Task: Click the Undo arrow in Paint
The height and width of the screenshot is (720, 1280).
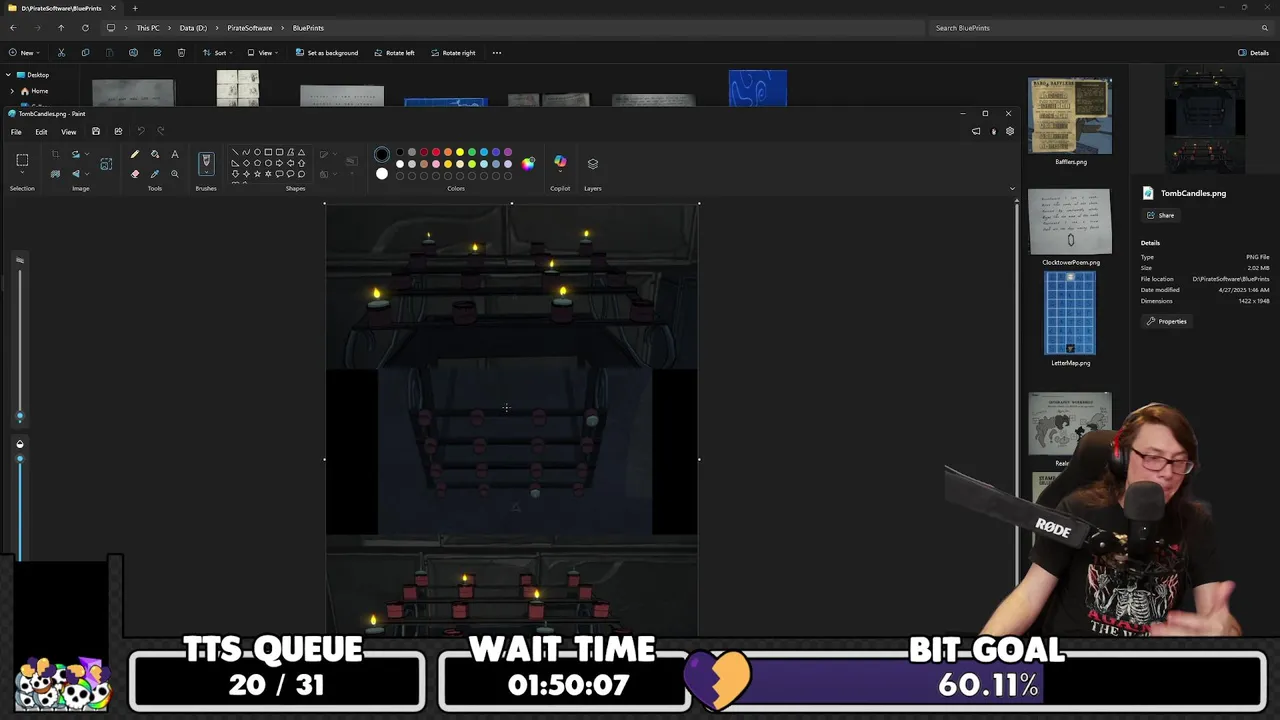Action: click(x=141, y=131)
